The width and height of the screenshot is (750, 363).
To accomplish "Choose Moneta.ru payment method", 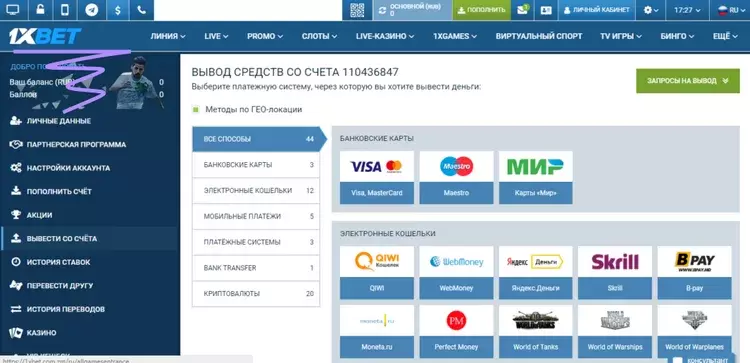I will 377,331.
